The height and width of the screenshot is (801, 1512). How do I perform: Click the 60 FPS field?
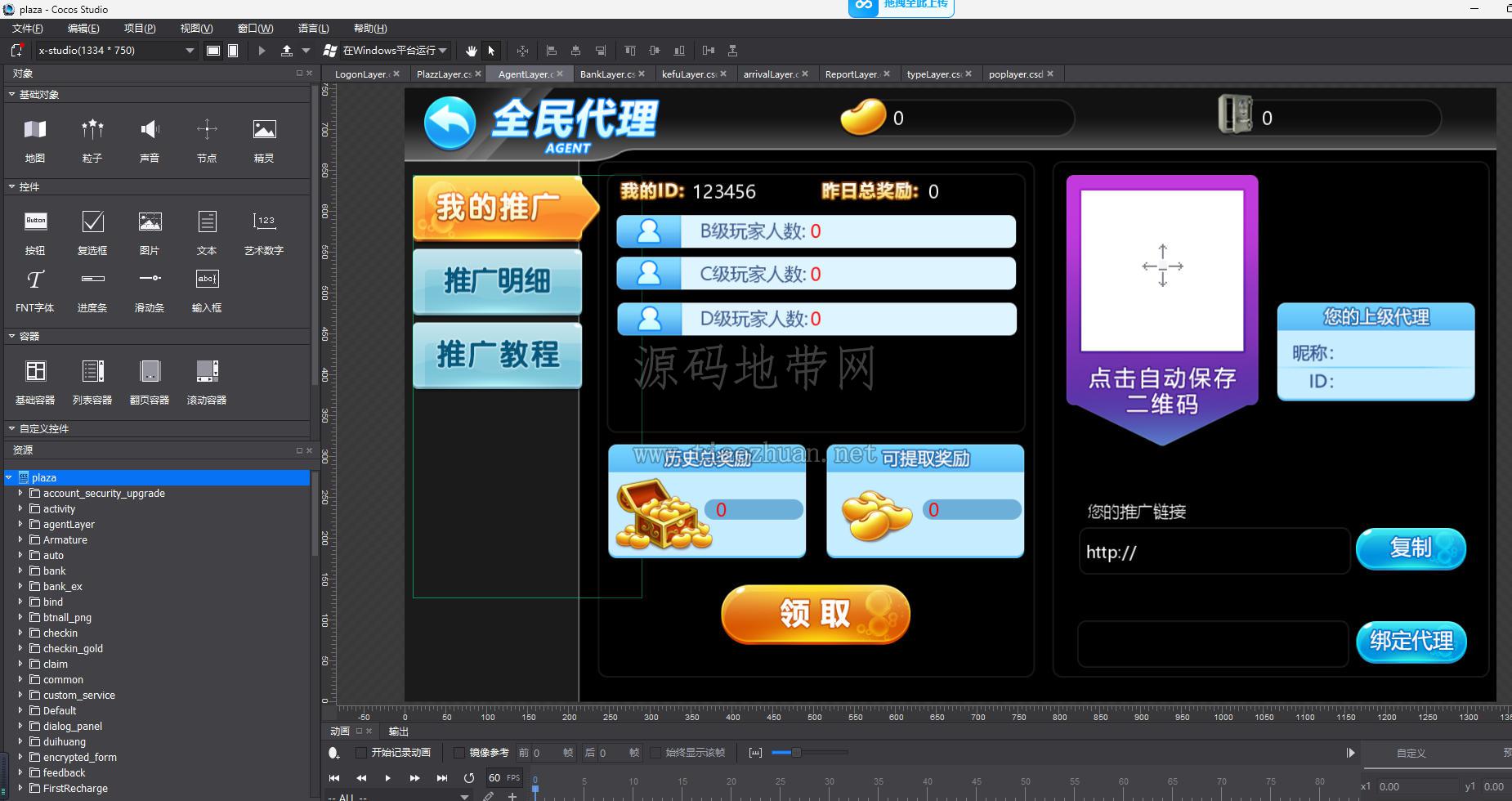503,778
